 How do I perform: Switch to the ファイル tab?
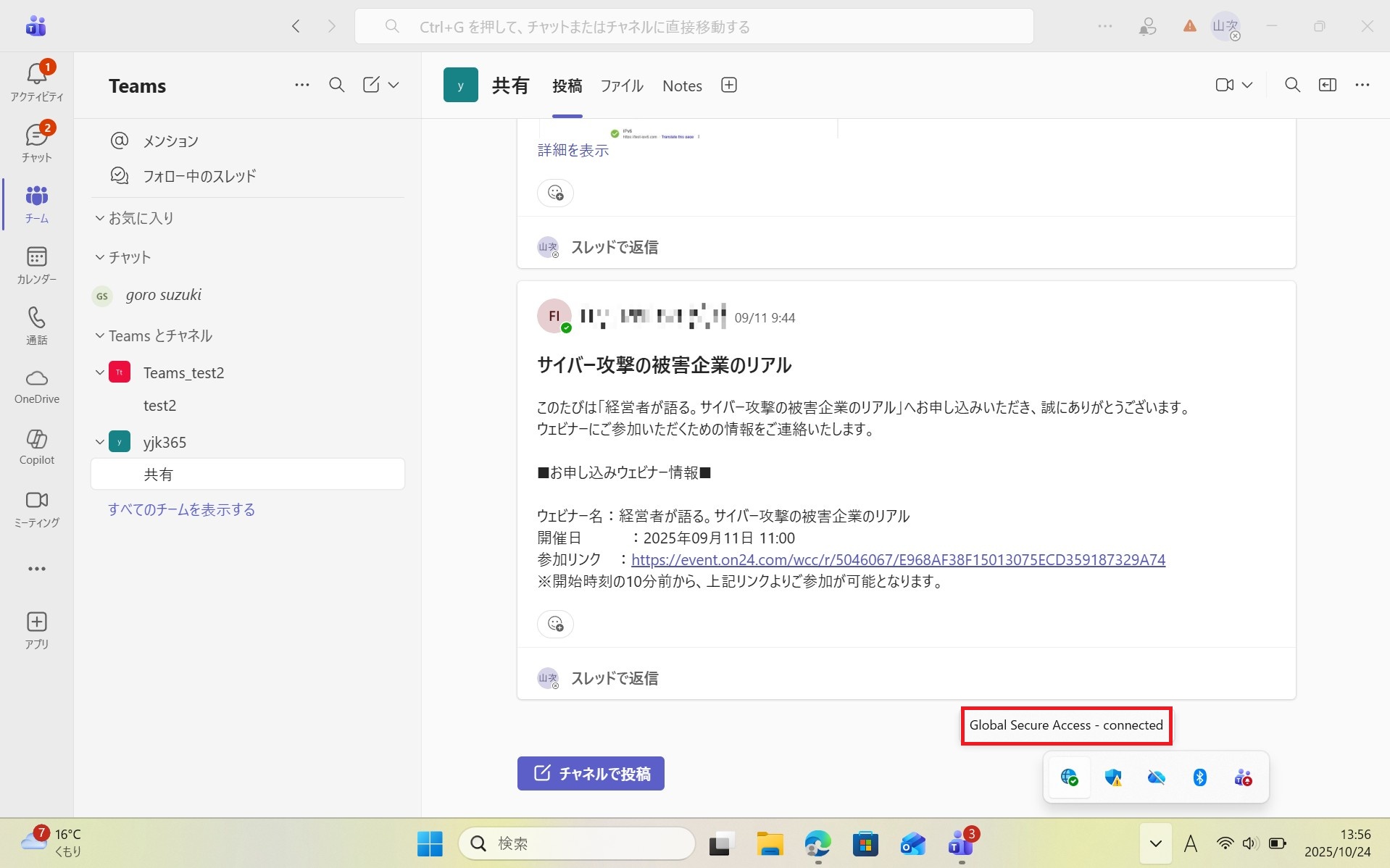(x=621, y=85)
